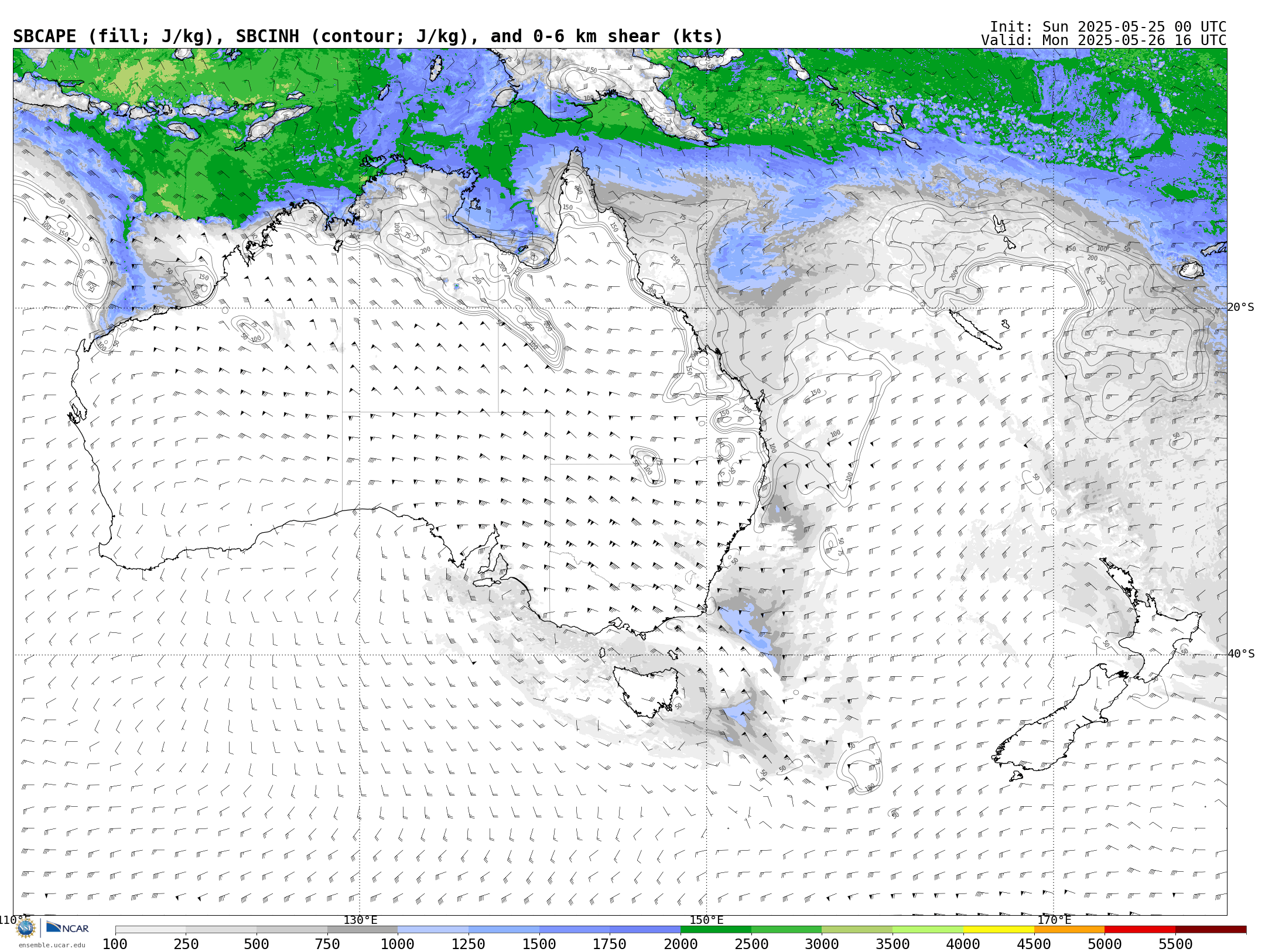Screen dimensions: 1265x952
Task: Pick the dark gray 750-1000 colorbar swatch
Action: coord(363,930)
